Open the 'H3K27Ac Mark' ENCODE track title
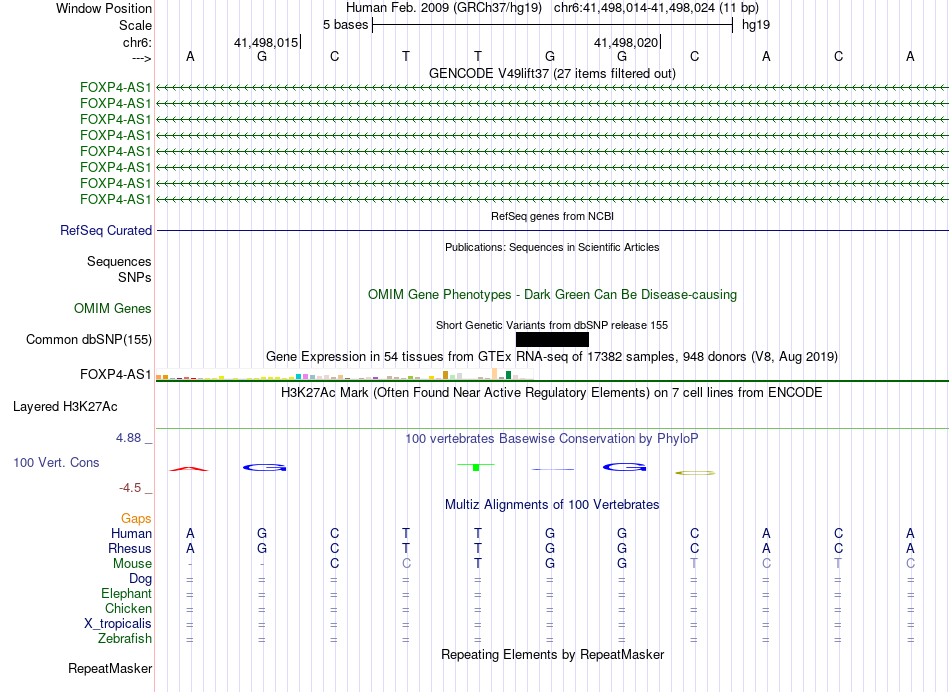Image resolution: width=950 pixels, height=692 pixels. (552, 393)
